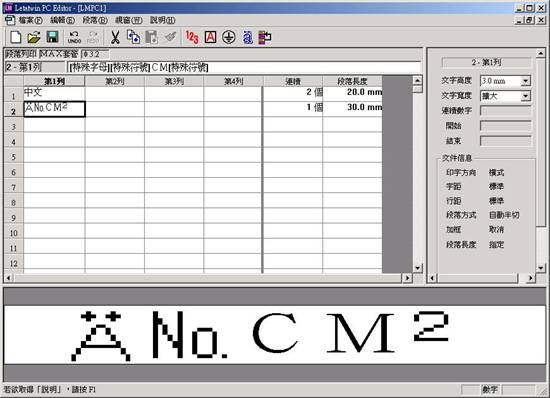Image resolution: width=550 pixels, height=398 pixels.
Task: Save using the floppy disk icon
Action: [x=52, y=37]
